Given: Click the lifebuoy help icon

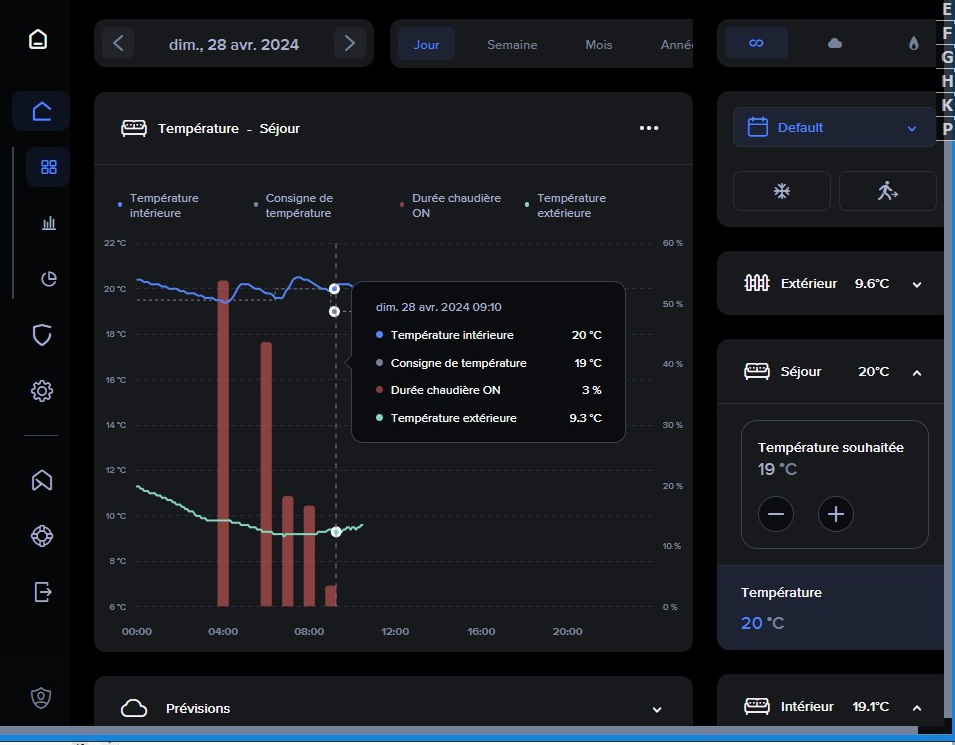Looking at the screenshot, I should point(41,536).
